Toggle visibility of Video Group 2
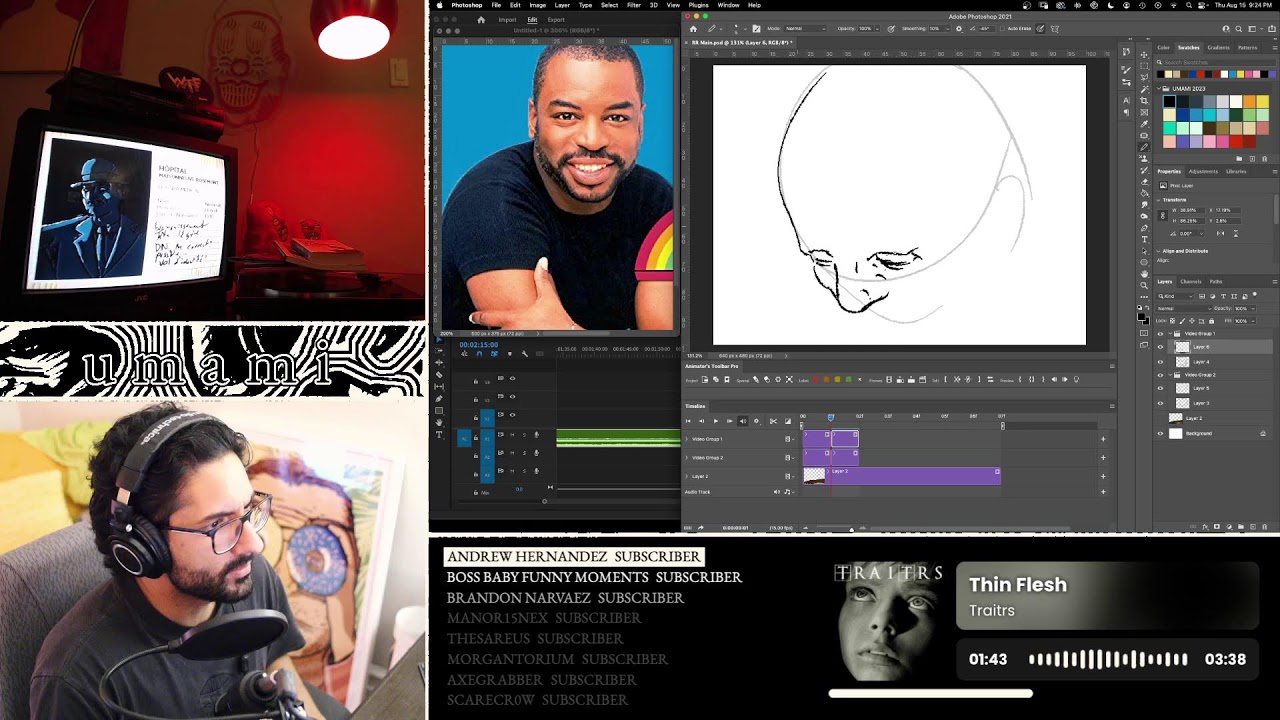 click(x=1160, y=375)
